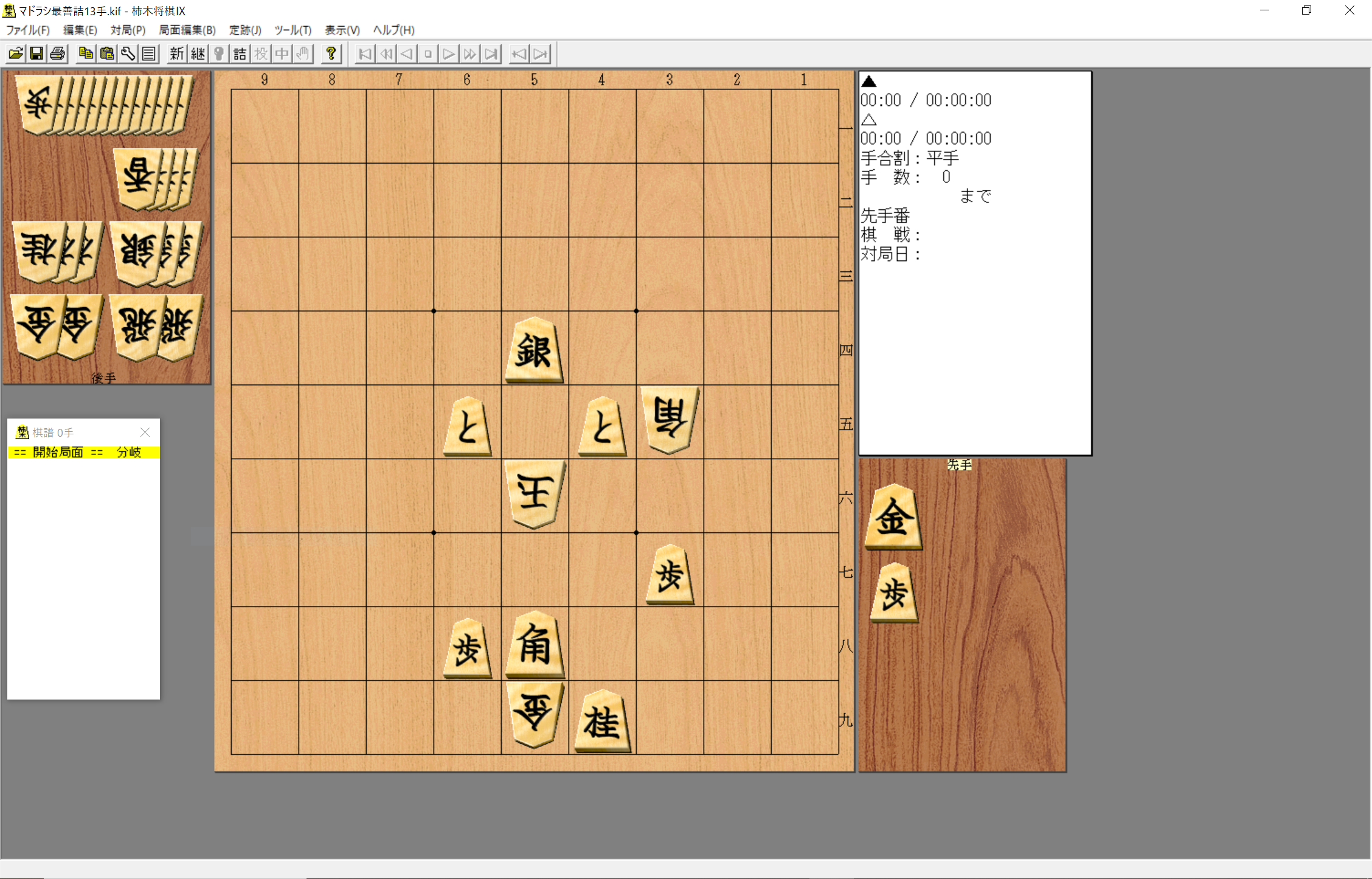
Task: Click the copy icon in toolbar
Action: pos(86,54)
